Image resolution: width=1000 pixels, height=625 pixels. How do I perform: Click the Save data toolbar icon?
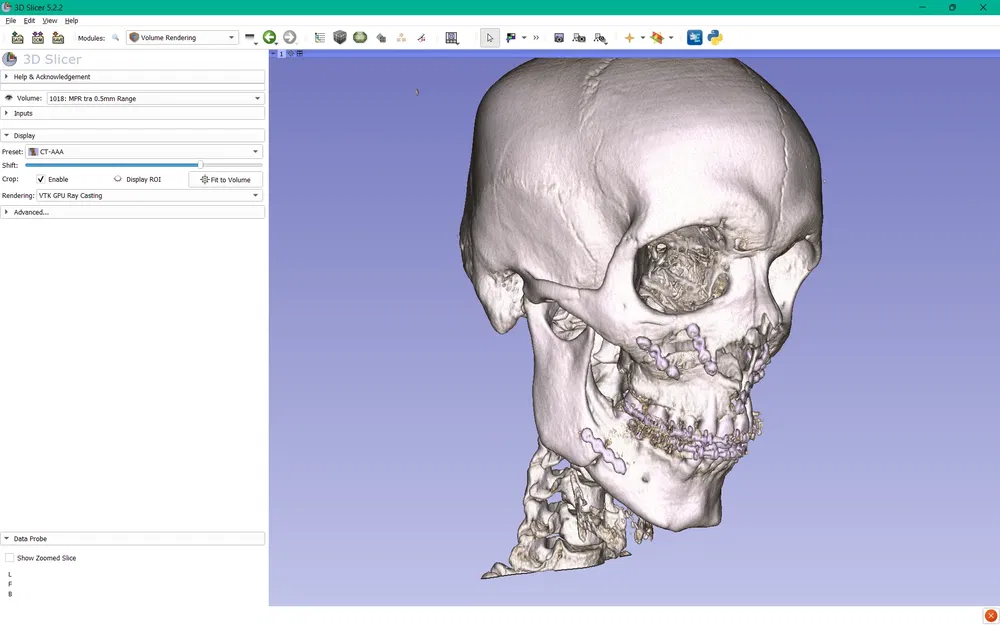tap(58, 38)
